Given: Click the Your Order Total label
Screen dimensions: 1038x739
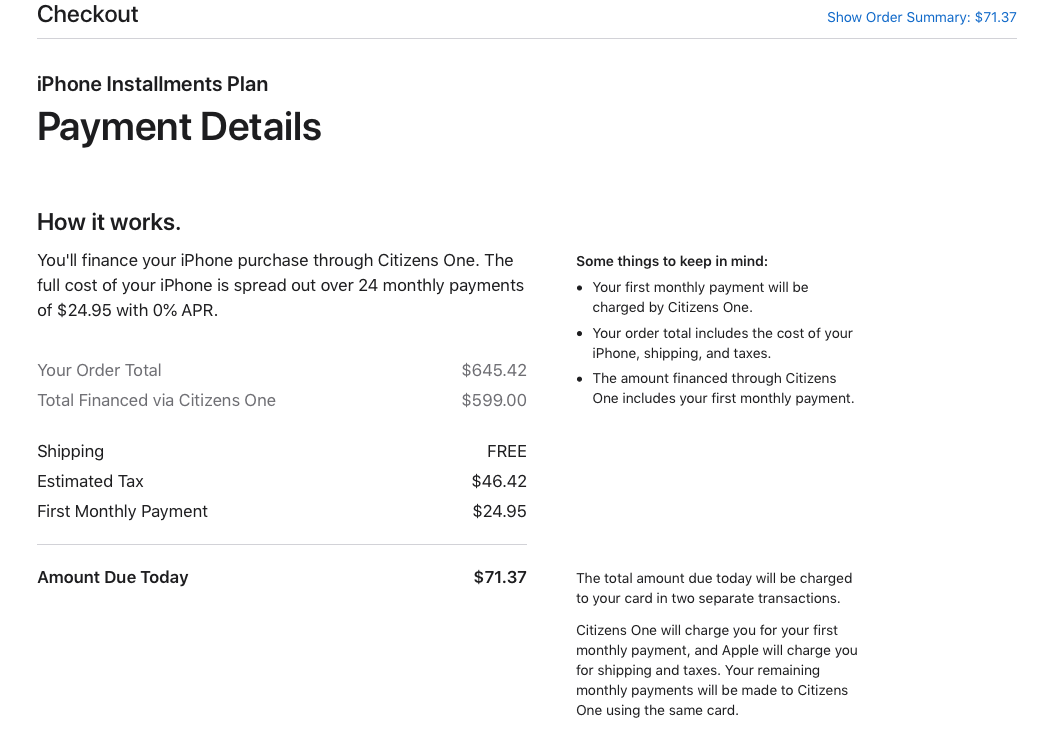Looking at the screenshot, I should [99, 370].
